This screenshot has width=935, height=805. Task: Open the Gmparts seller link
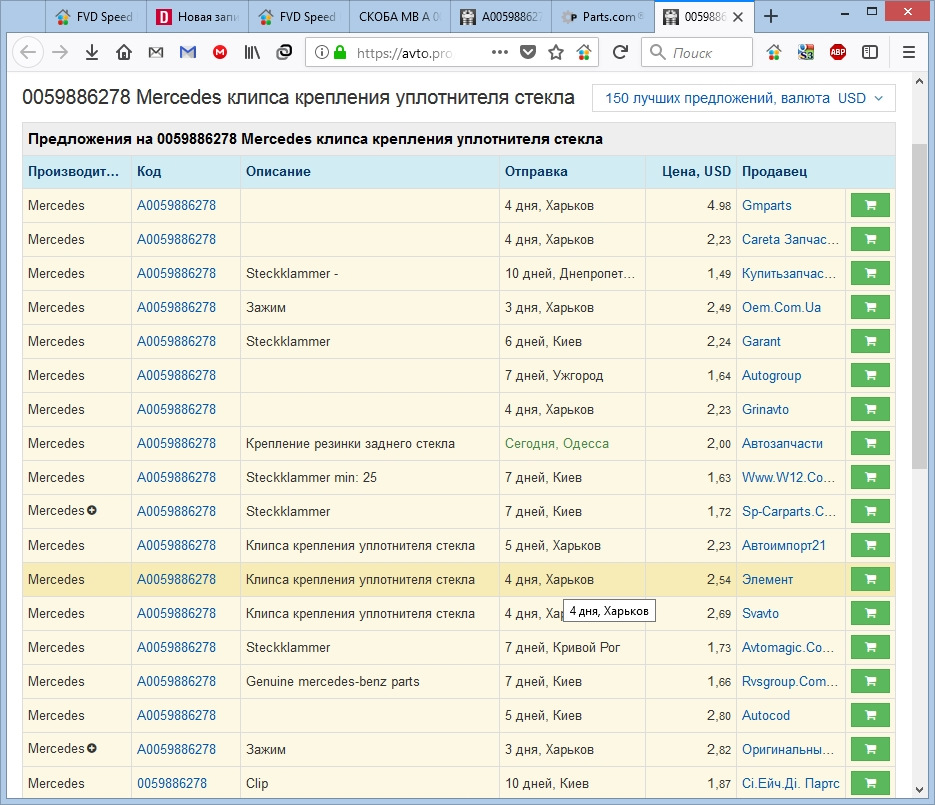pos(766,205)
